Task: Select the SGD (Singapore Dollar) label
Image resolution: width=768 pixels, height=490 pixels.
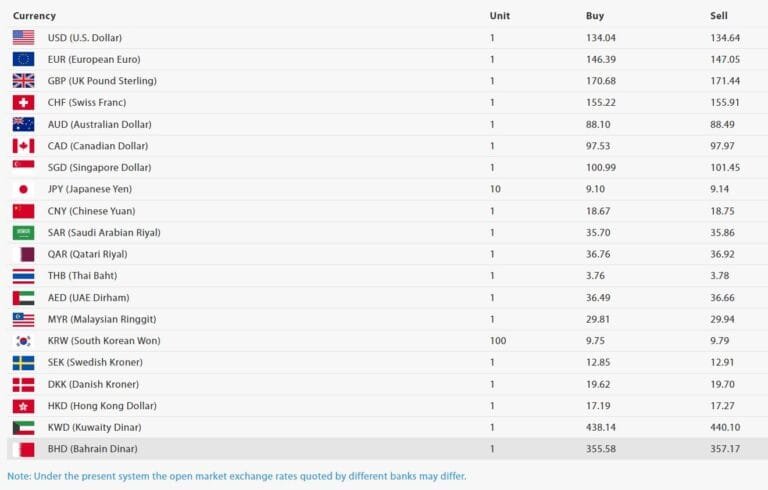Action: tap(99, 167)
